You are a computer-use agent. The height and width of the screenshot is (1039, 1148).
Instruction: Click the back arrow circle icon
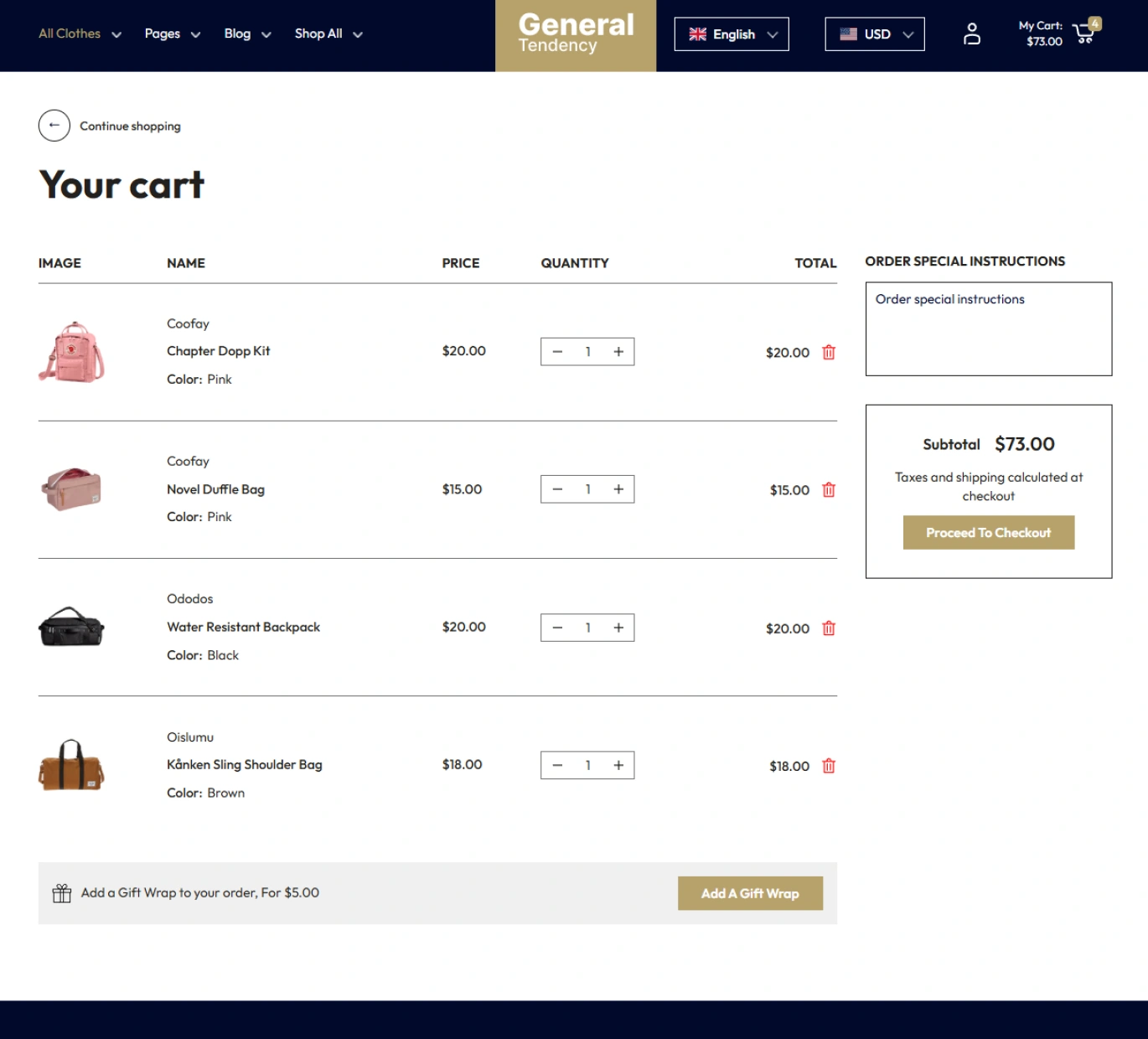[54, 126]
